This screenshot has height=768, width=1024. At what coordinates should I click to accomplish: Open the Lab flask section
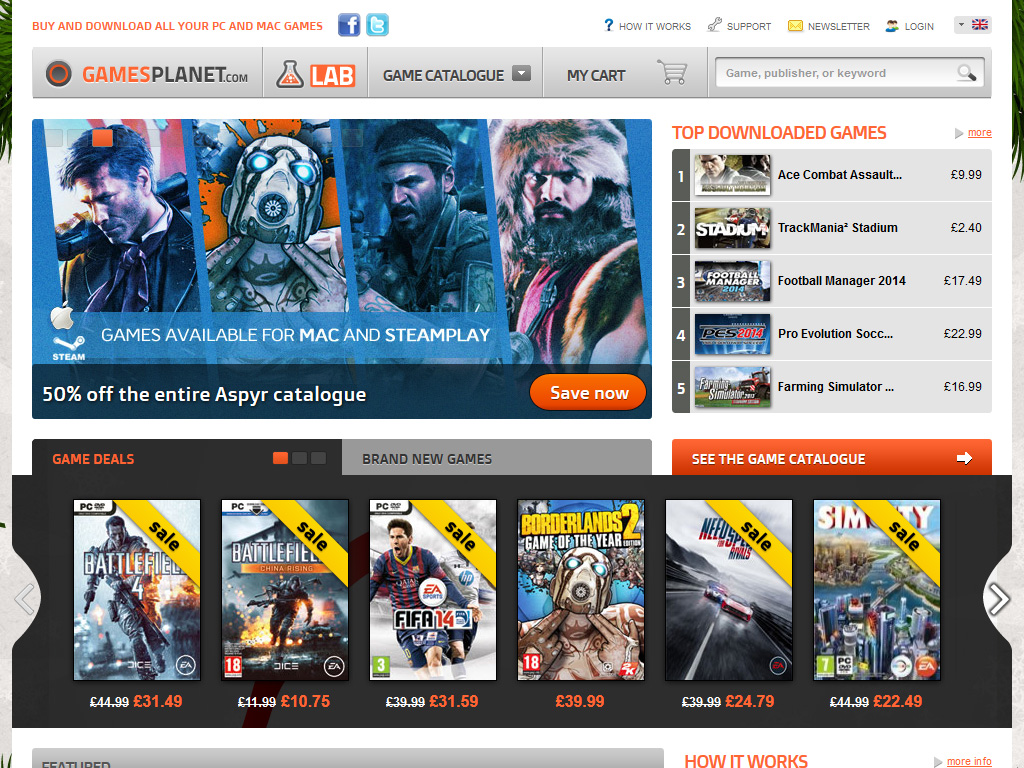point(315,74)
